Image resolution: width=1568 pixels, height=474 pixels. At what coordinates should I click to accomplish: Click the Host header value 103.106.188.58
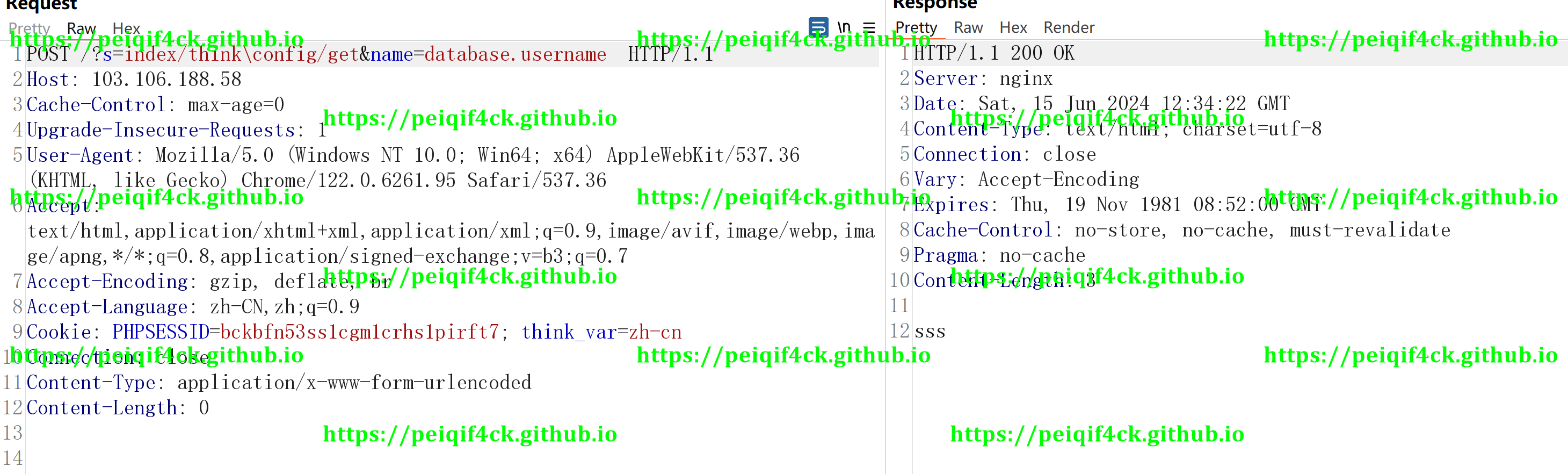point(166,79)
